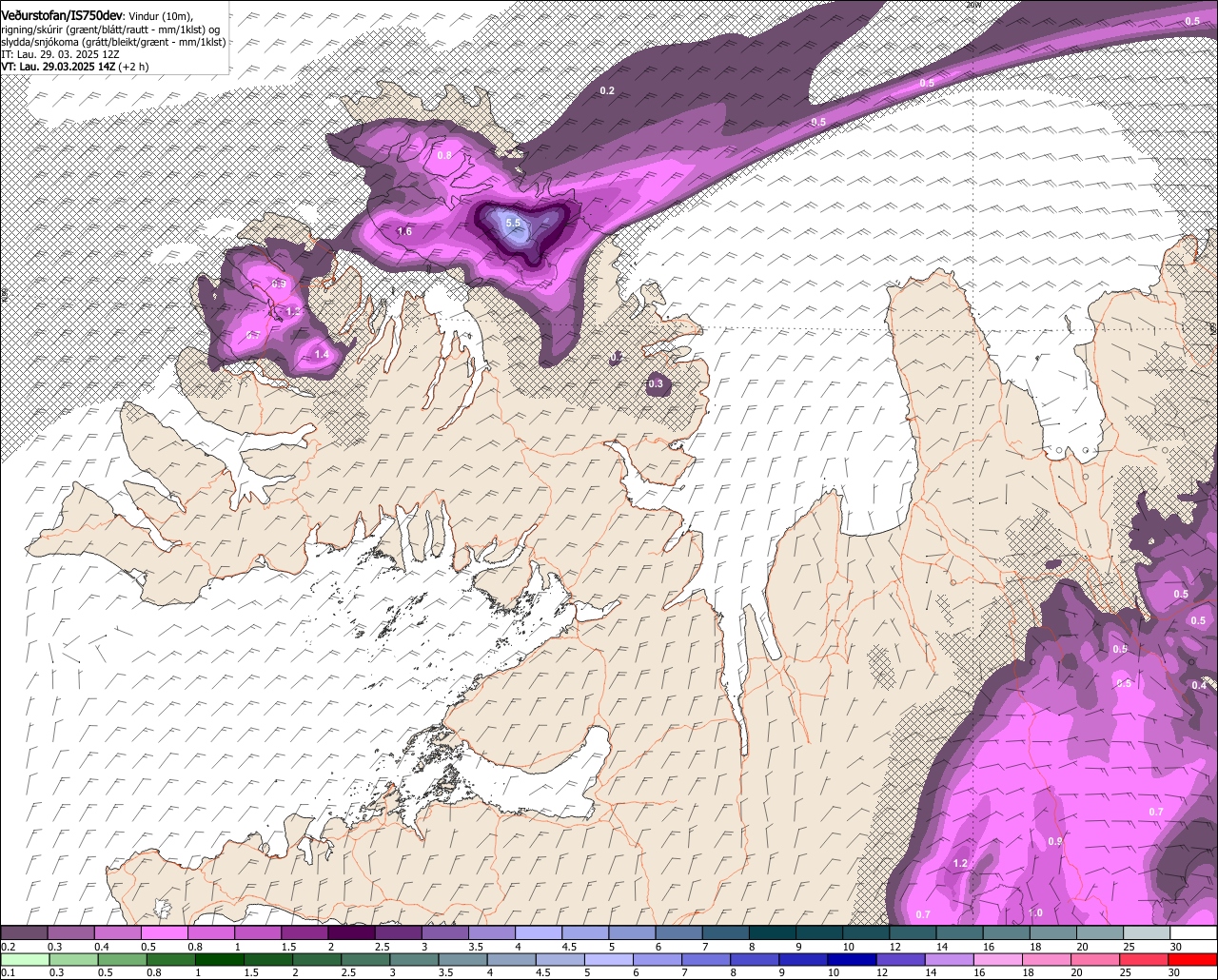The height and width of the screenshot is (980, 1218).
Task: Click the 0.5 bright pink swatch in the top legend row
Action: point(165,932)
